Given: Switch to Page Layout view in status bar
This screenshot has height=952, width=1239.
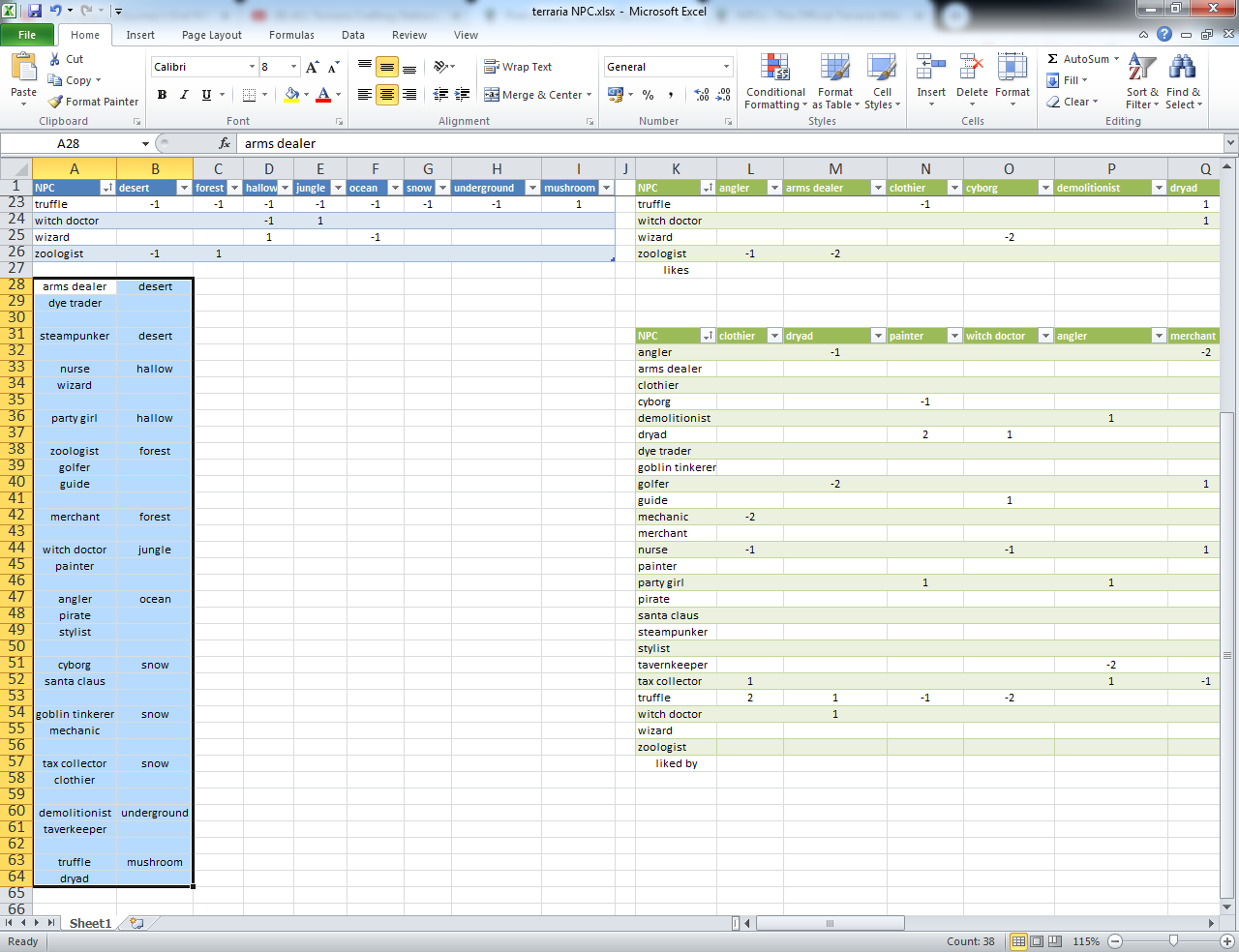Looking at the screenshot, I should tap(1036, 941).
